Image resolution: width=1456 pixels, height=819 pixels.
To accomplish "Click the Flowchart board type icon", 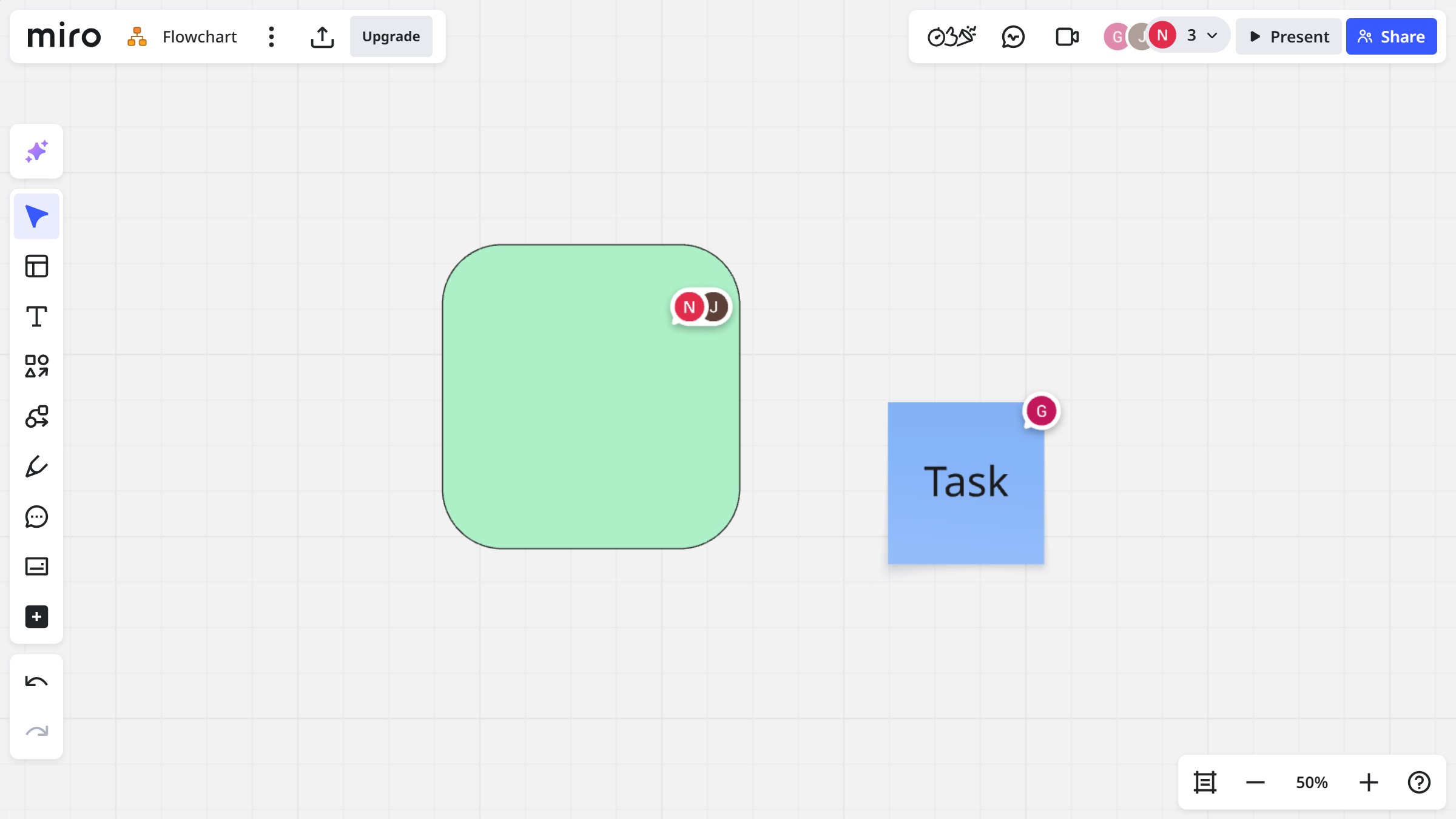I will pos(137,36).
